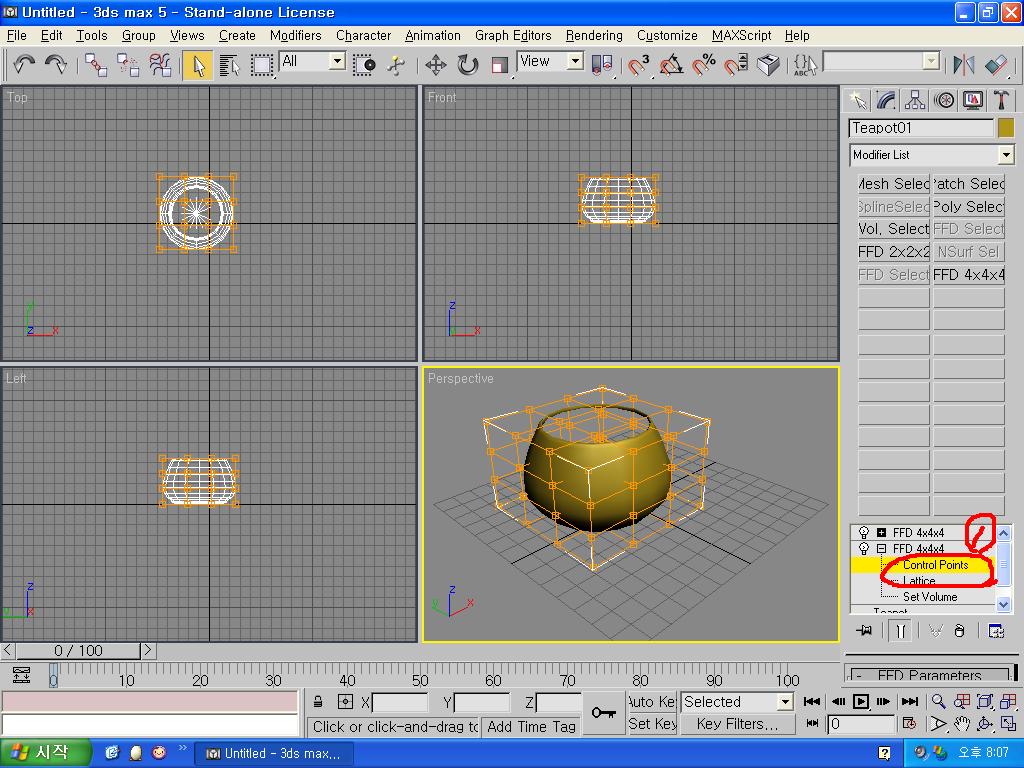
Task: Switch to the Select and Rotate tool
Action: [x=468, y=65]
